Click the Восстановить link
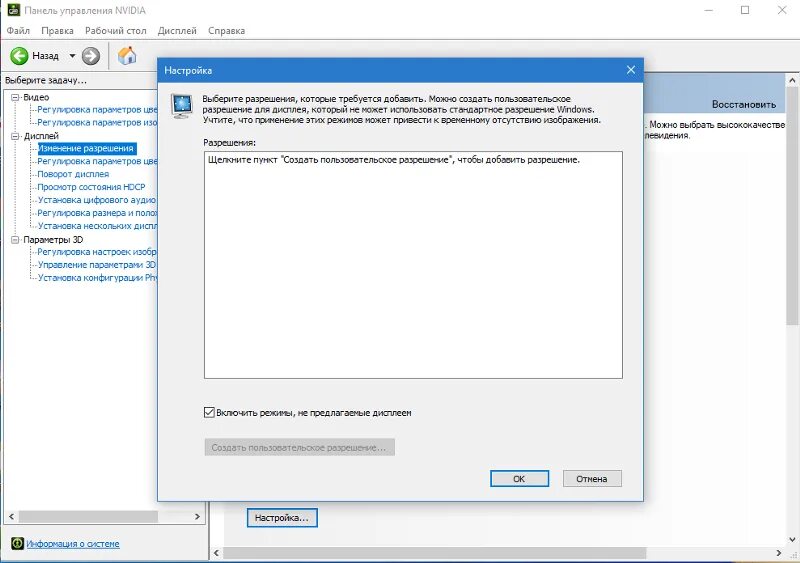 [744, 104]
